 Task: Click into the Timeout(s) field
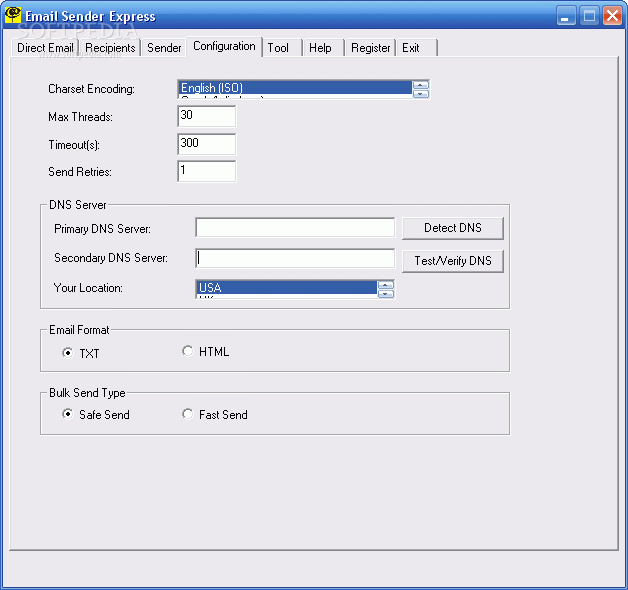tap(207, 144)
